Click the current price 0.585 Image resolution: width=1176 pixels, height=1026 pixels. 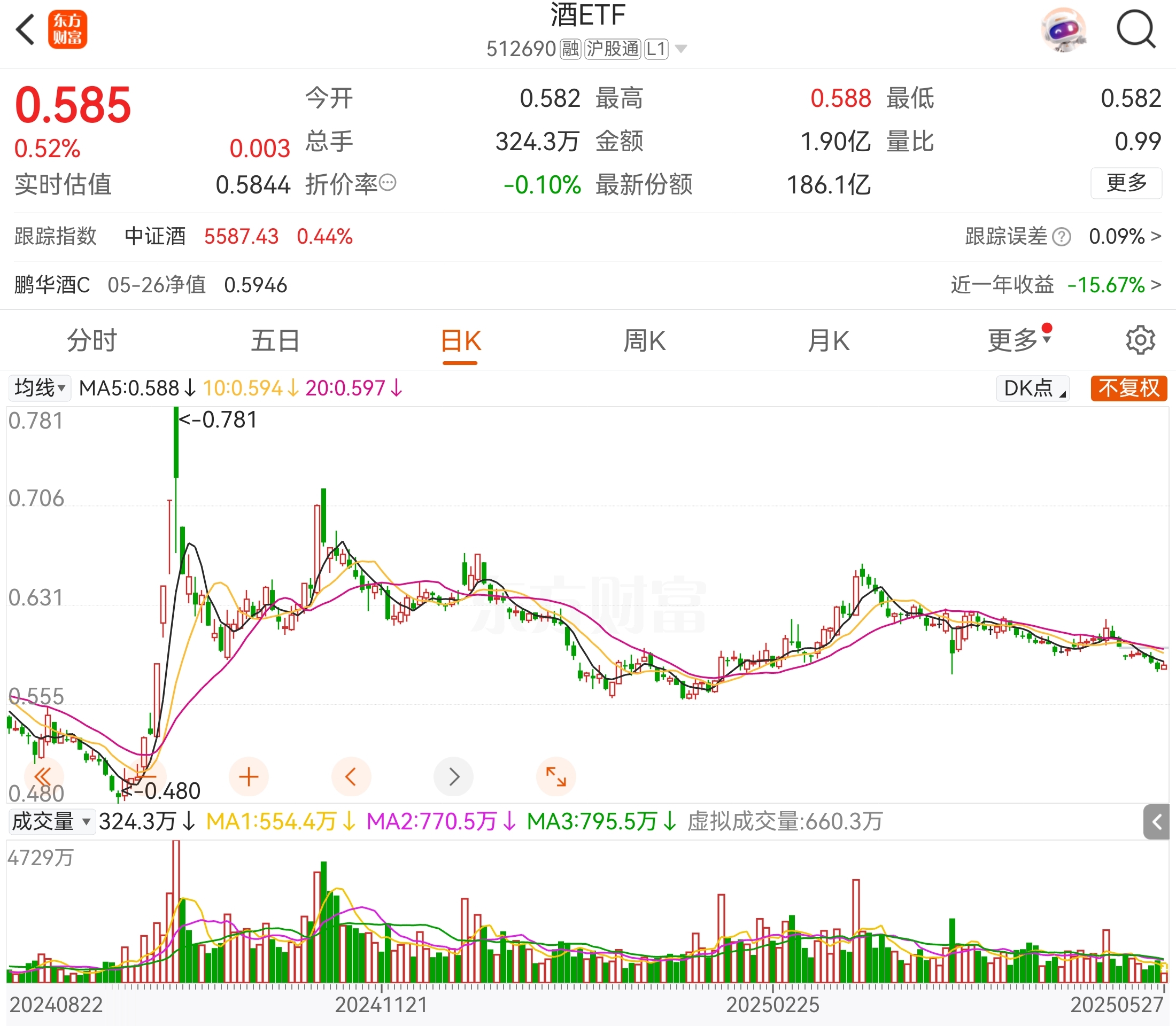[73, 105]
